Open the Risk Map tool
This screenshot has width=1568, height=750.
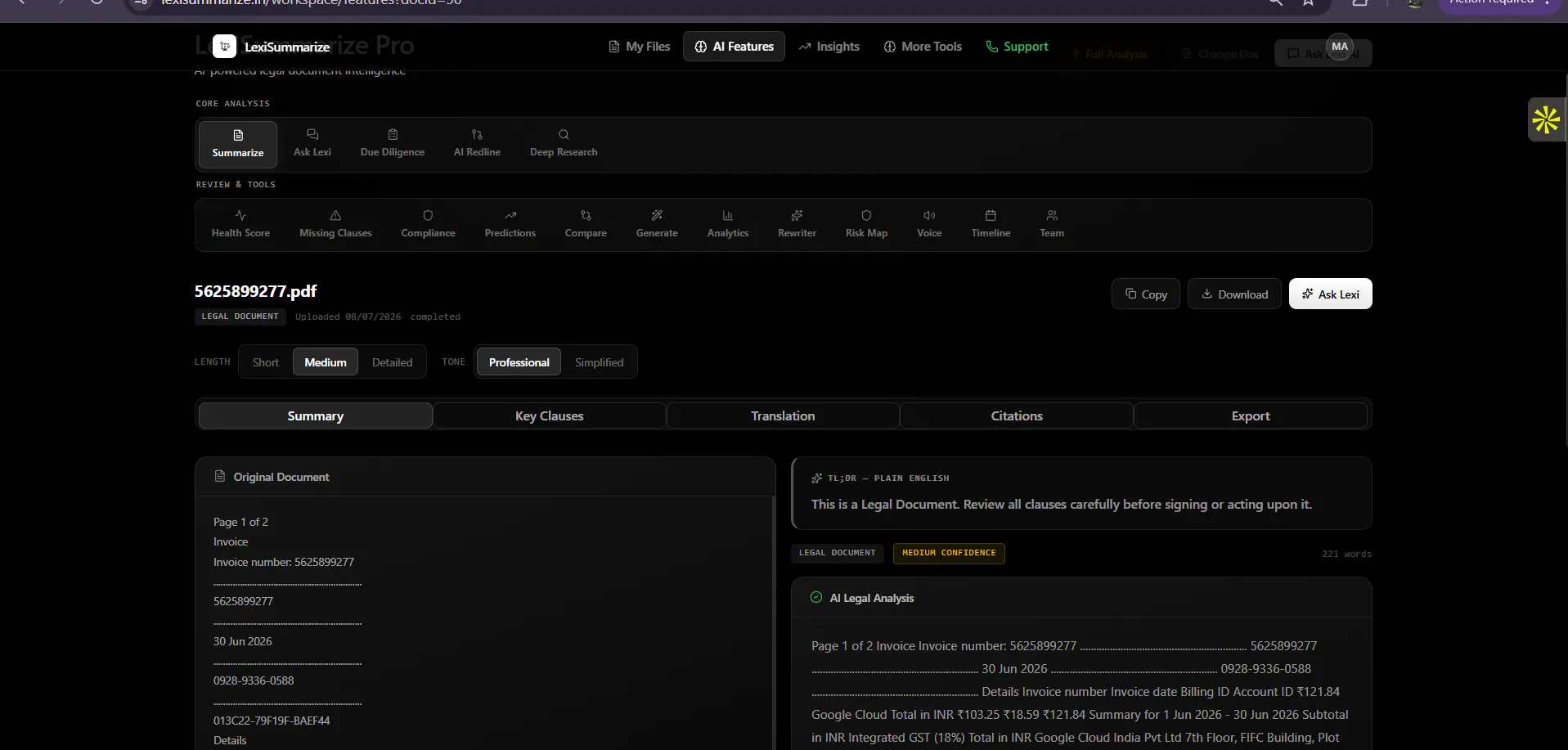tap(866, 225)
